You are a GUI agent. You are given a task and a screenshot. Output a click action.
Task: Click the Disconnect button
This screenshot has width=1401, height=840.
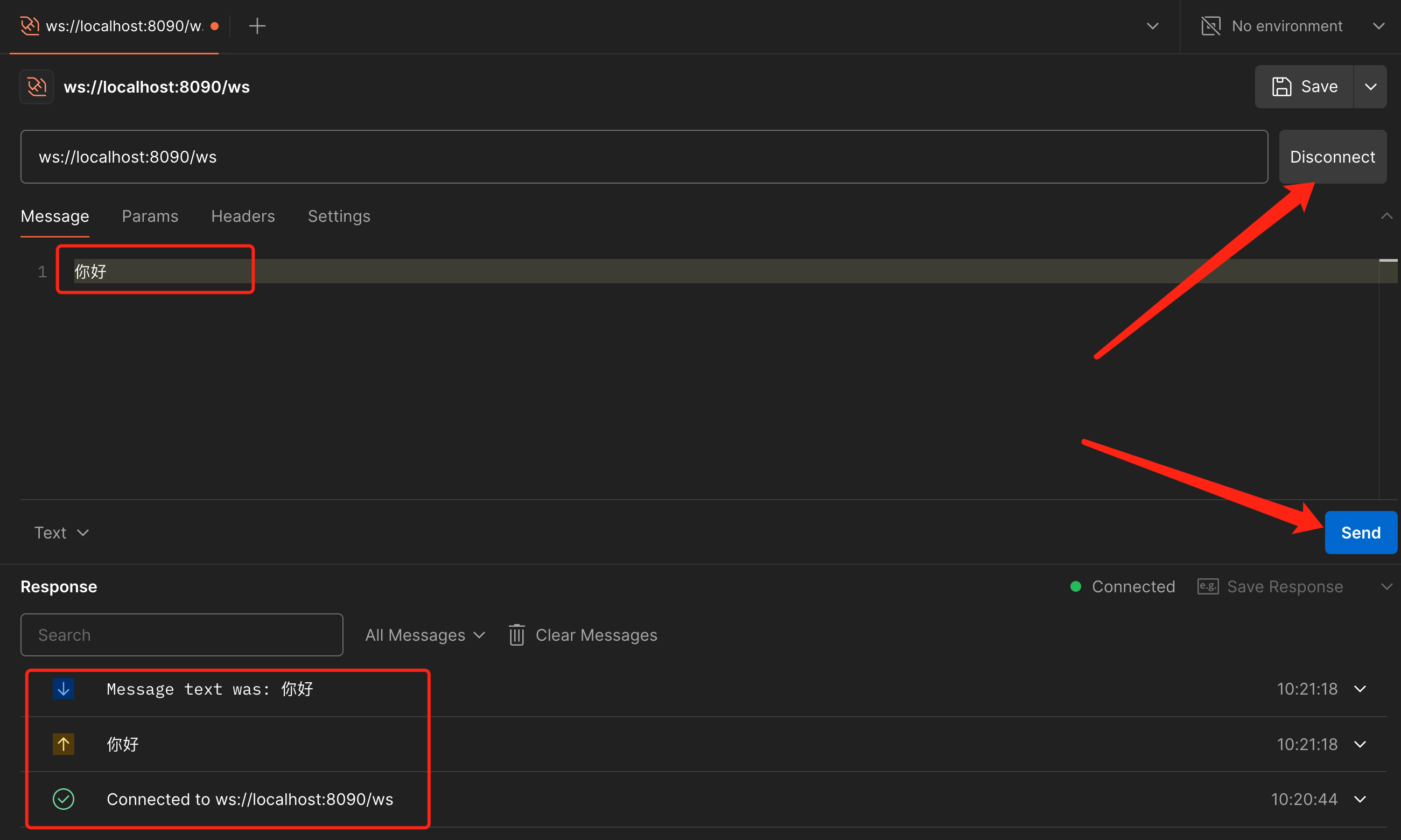click(x=1332, y=157)
